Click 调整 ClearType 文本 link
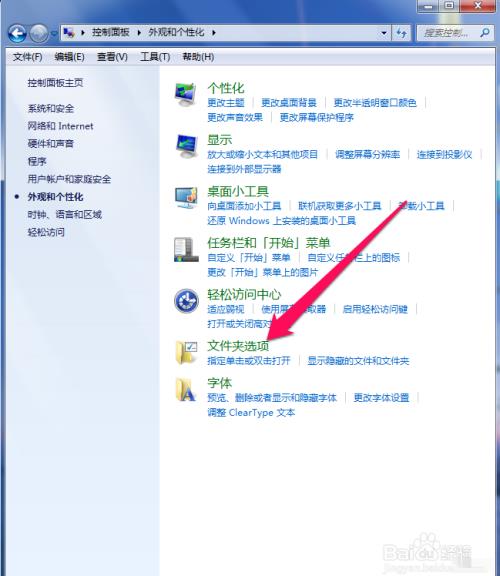500x576 pixels. (x=251, y=413)
